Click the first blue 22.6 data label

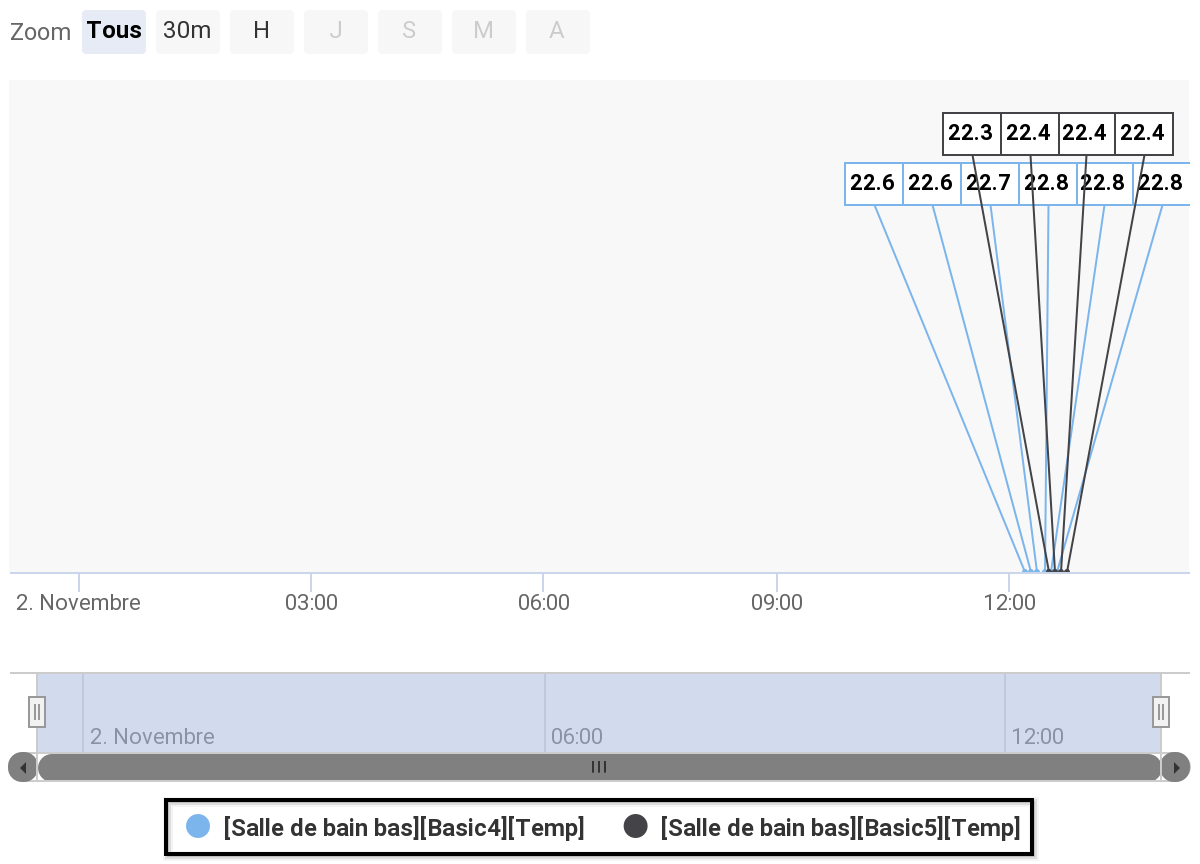coord(873,183)
